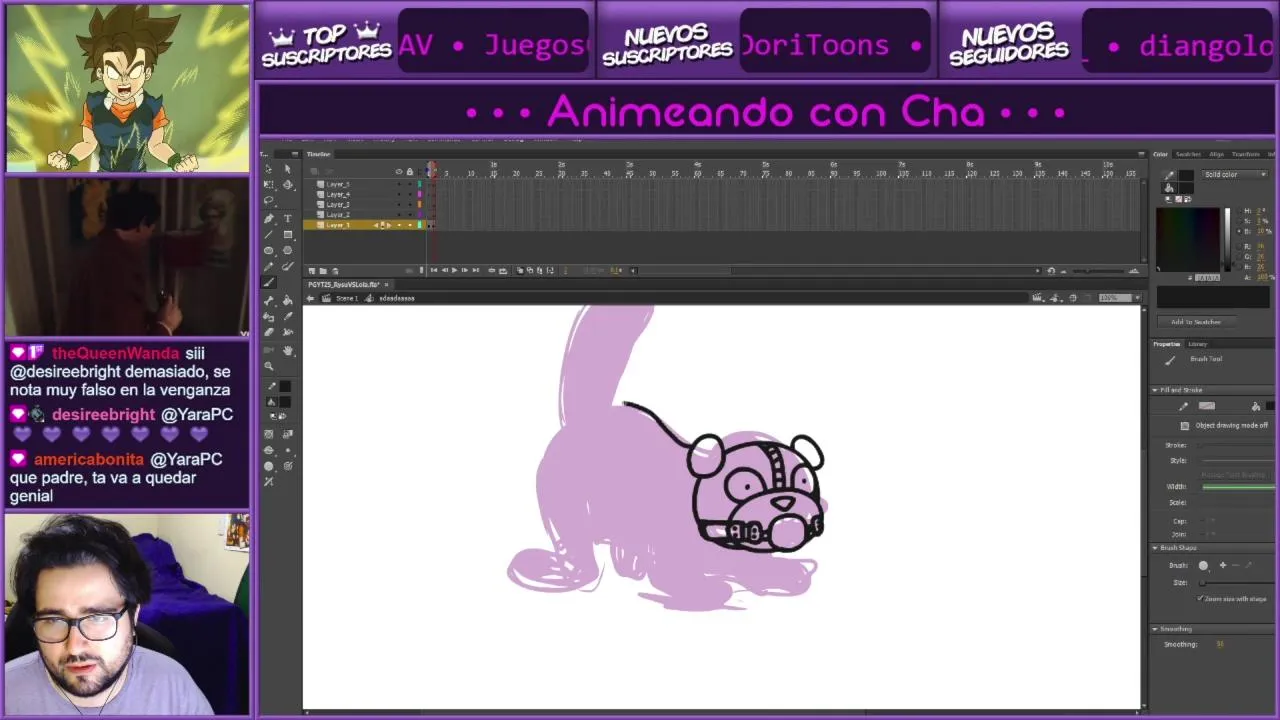Open the Solid color type dropdown
Image resolution: width=1280 pixels, height=720 pixels.
click(1235, 174)
